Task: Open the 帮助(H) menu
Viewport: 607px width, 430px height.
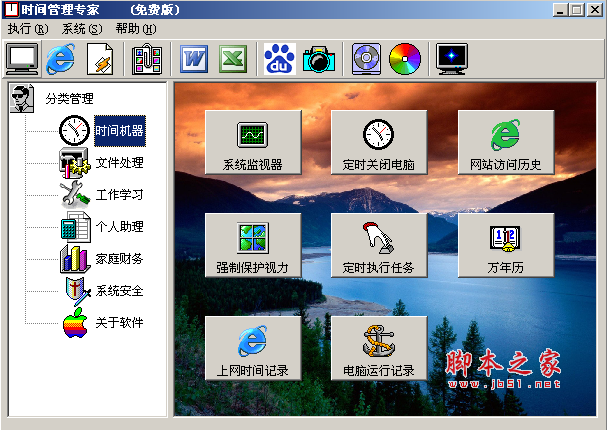Action: 136,29
